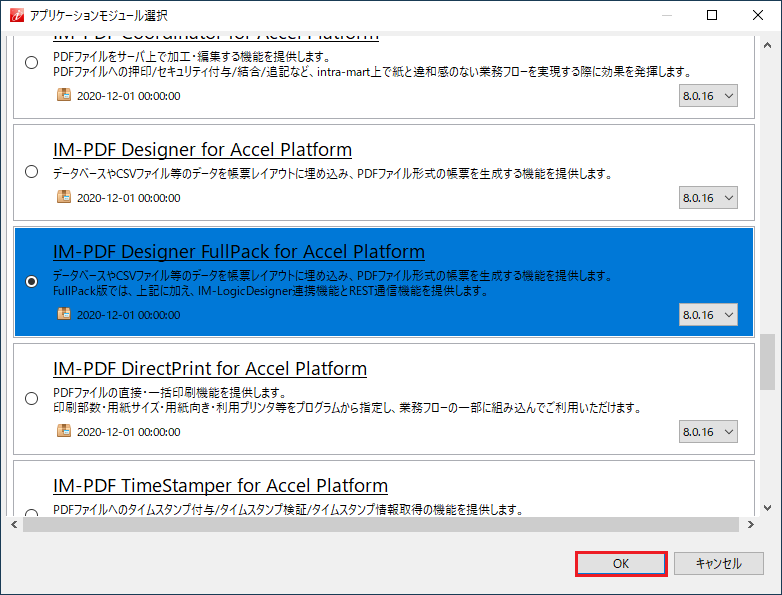782x595 pixels.
Task: Select the IM-PDF Coordinator radio button
Action: click(31, 62)
